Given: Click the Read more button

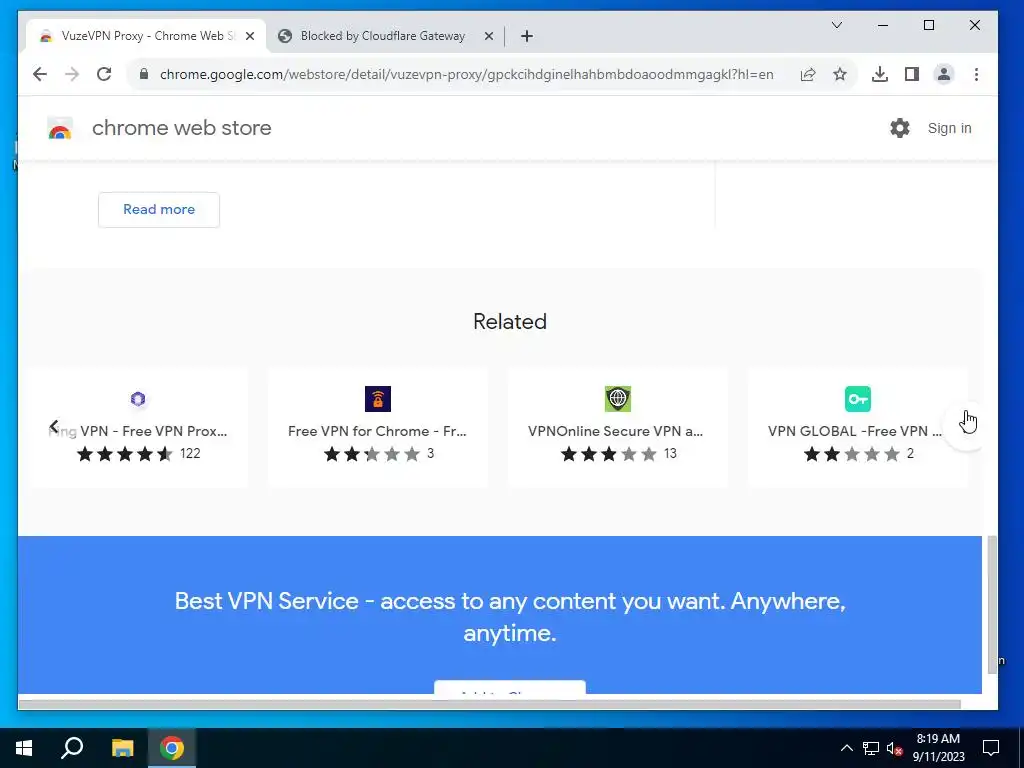Looking at the screenshot, I should [159, 210].
